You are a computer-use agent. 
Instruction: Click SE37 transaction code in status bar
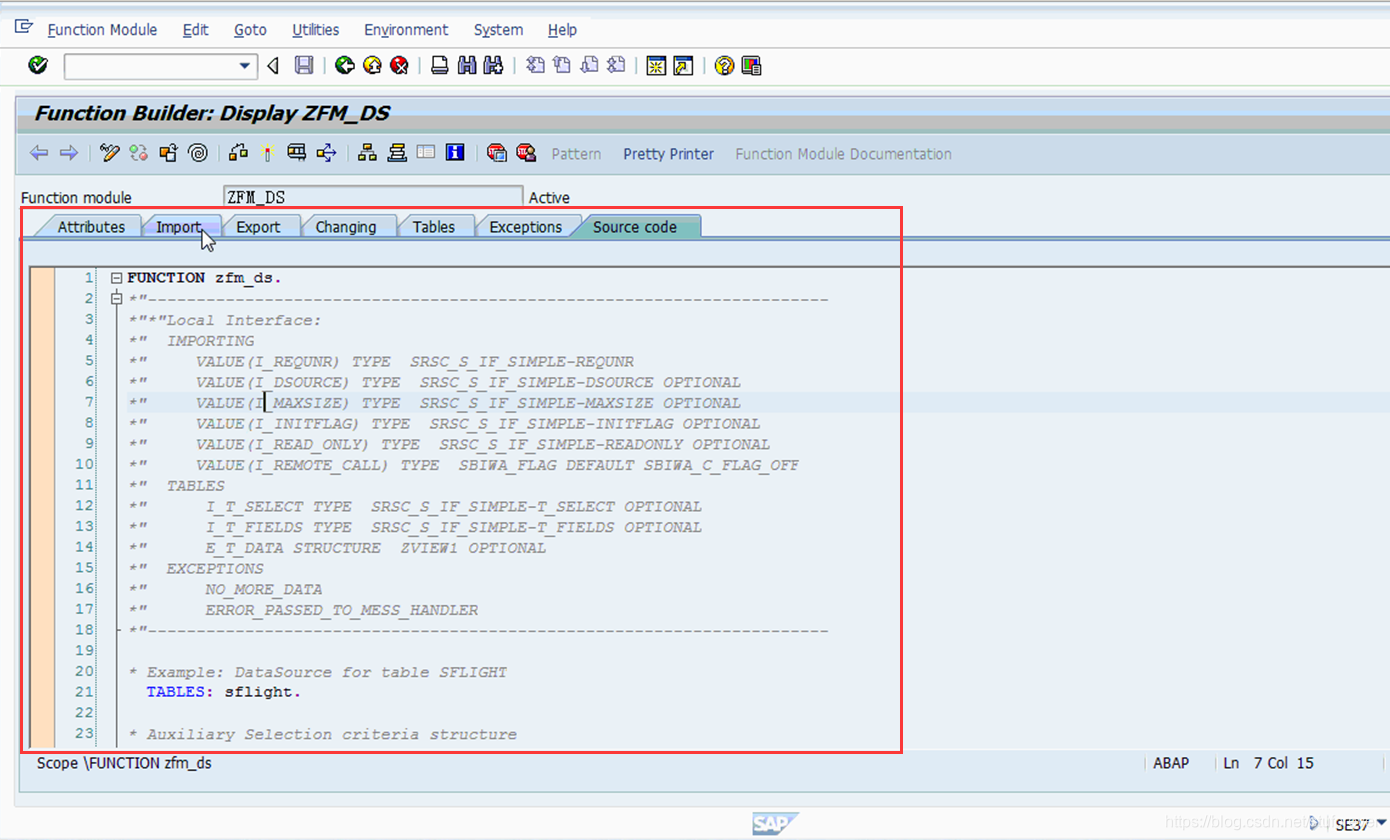tap(1351, 825)
